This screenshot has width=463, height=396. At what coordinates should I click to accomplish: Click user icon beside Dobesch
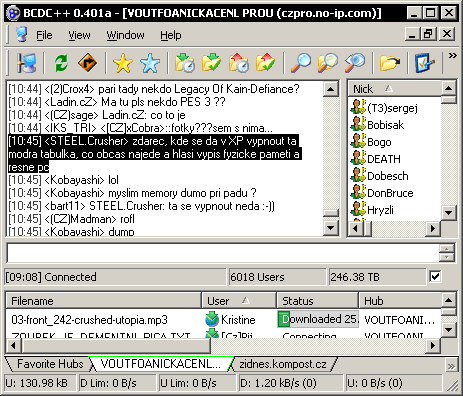pyautogui.click(x=358, y=175)
